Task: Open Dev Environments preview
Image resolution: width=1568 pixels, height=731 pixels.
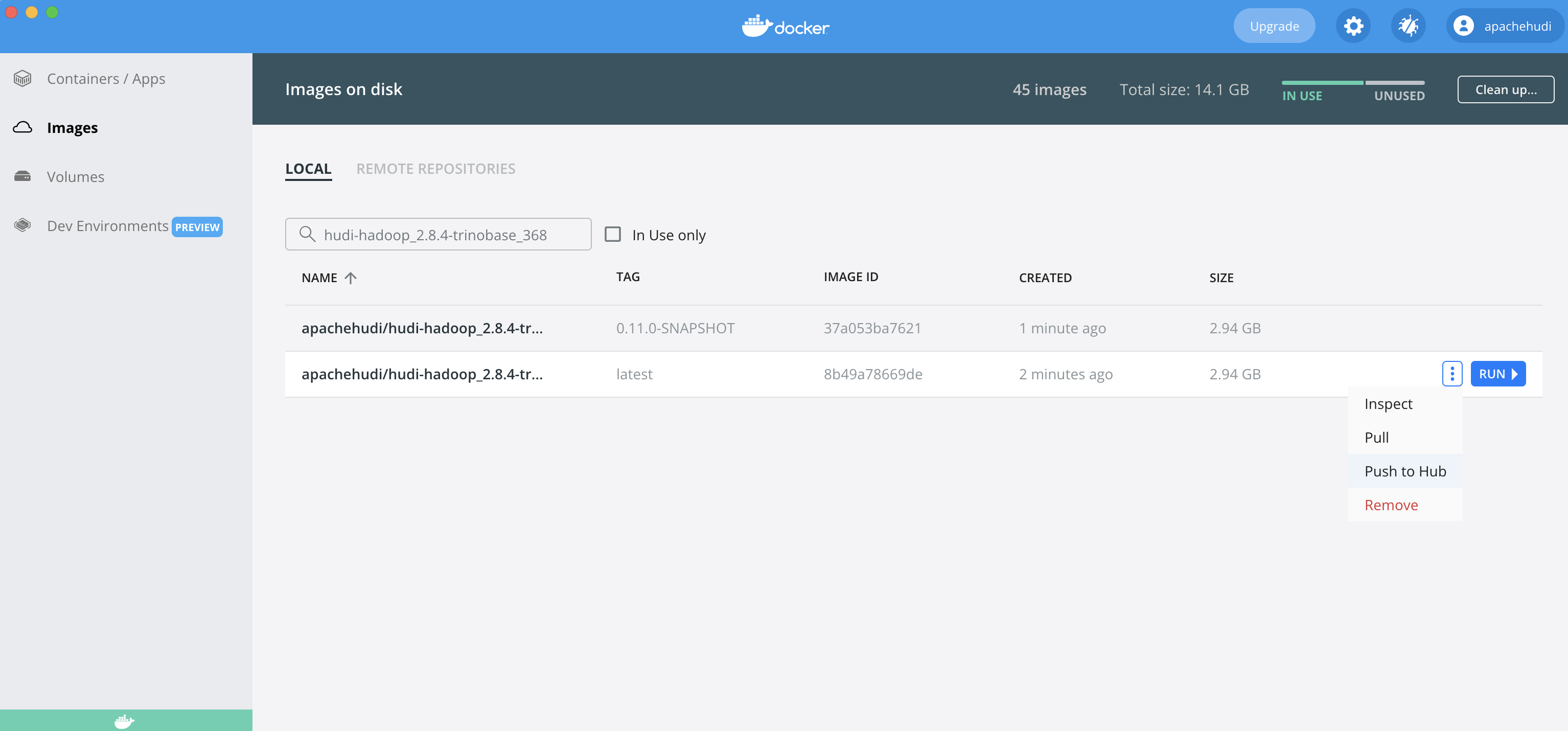Action: (x=108, y=226)
